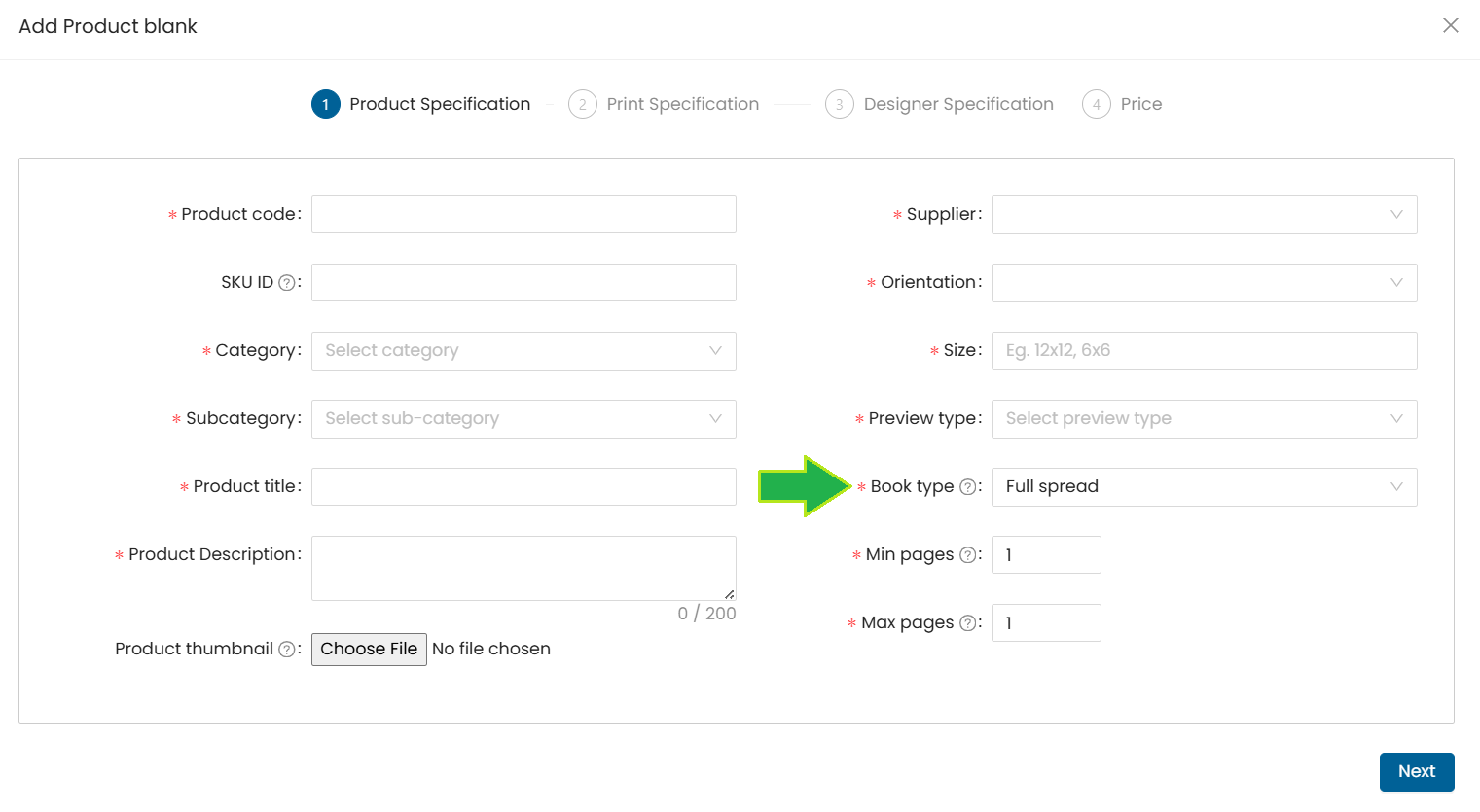Viewport: 1480px width, 812px height.
Task: Close the Add Product blank dialog
Action: click(x=1450, y=25)
